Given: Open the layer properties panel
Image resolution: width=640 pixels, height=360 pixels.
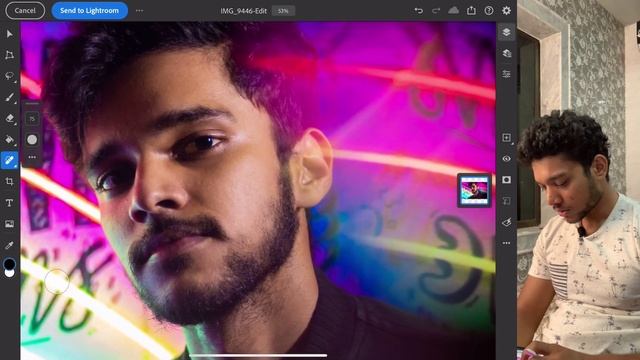Looking at the screenshot, I should [507, 74].
